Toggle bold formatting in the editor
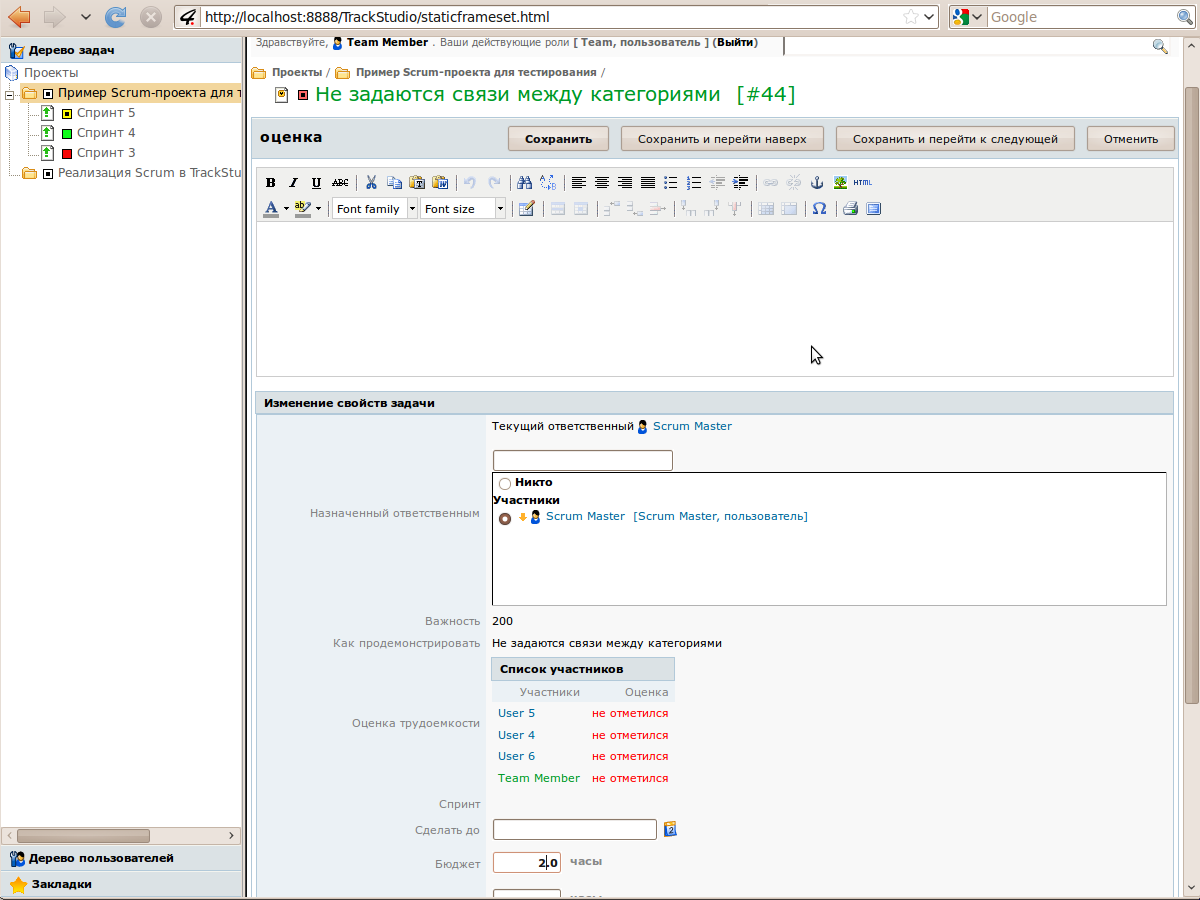Viewport: 1200px width, 900px height. (x=270, y=183)
